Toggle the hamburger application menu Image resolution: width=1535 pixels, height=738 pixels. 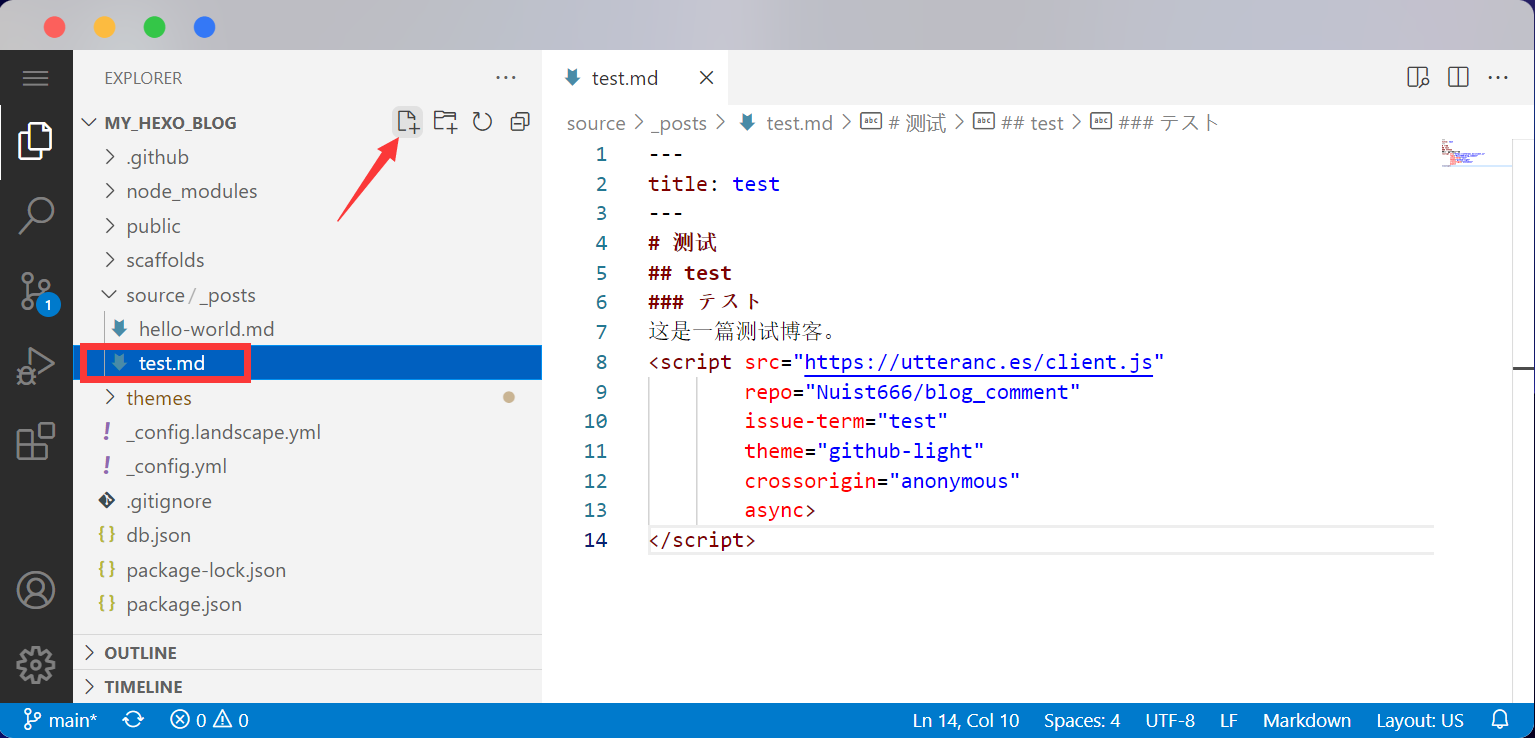(x=36, y=78)
